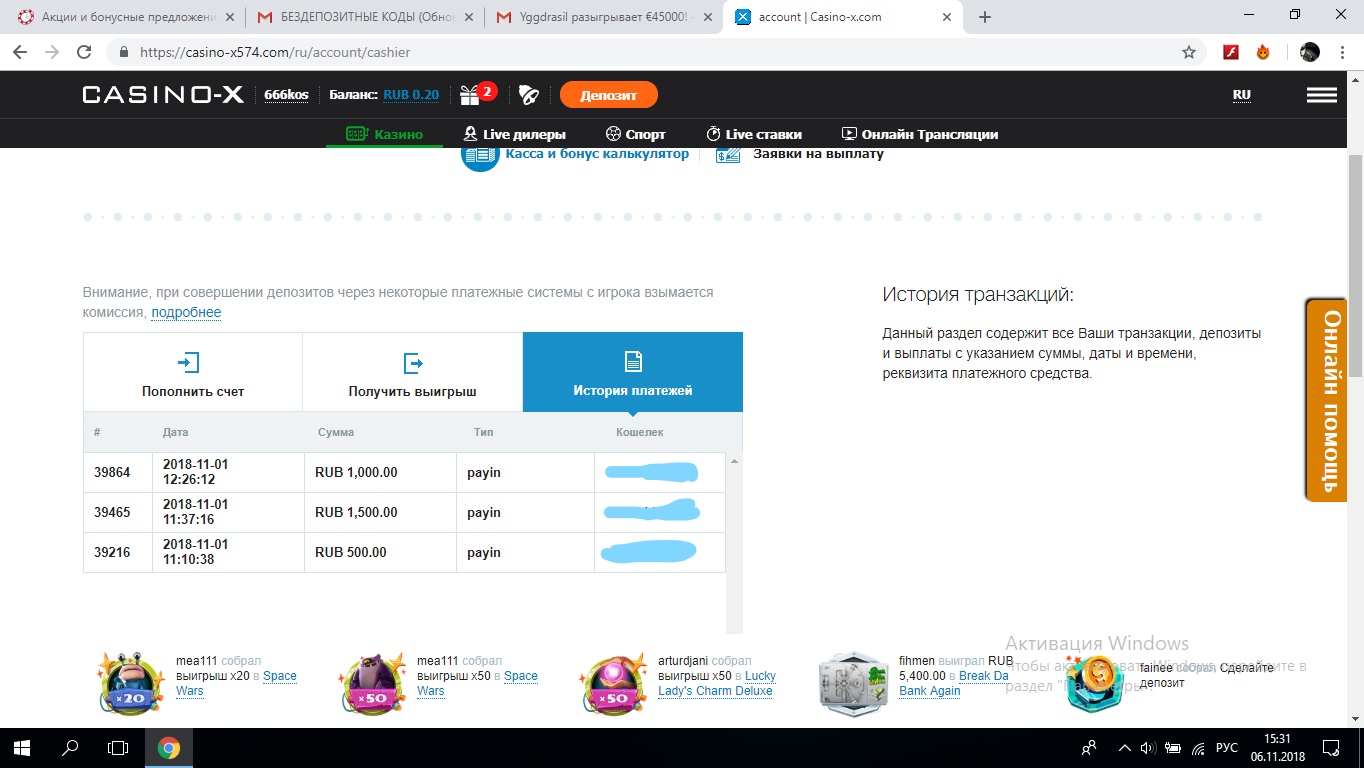This screenshot has width=1364, height=768.
Task: Click transaction number 39216
Action: 112,552
